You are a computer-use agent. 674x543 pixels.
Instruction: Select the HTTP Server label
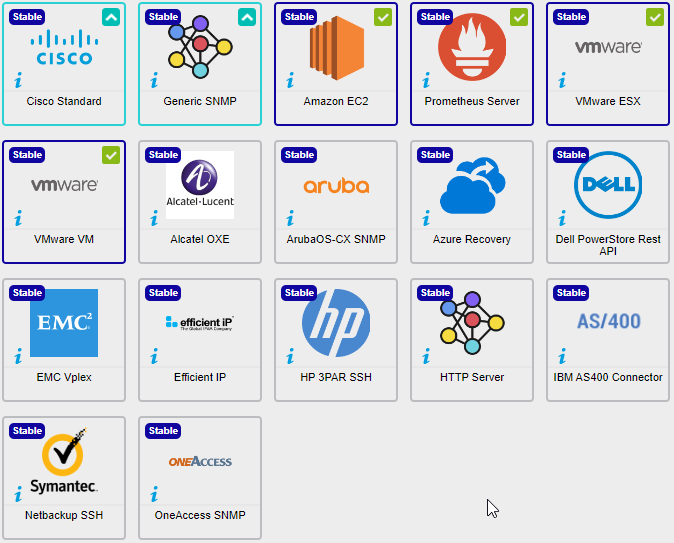tap(472, 377)
